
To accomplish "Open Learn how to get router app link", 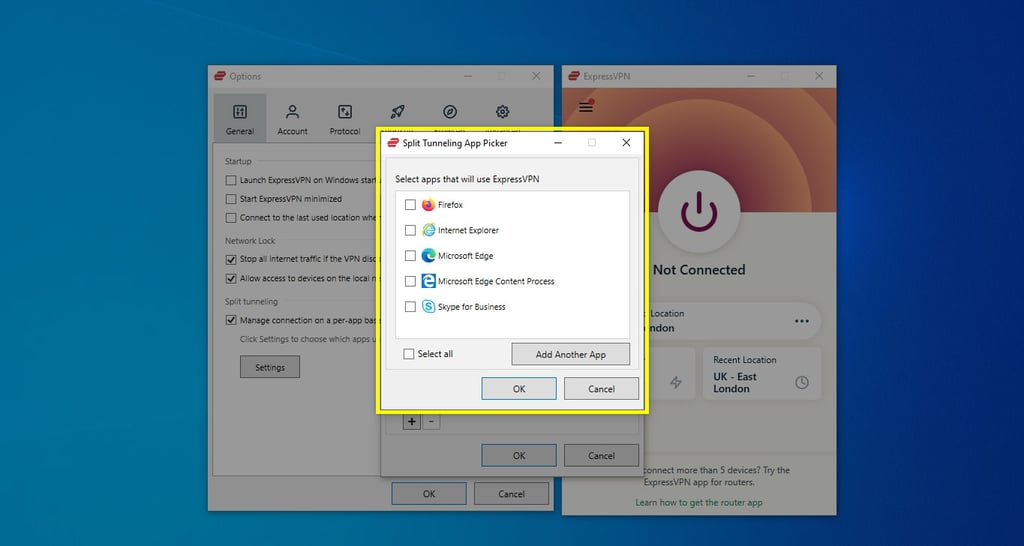I will click(699, 502).
